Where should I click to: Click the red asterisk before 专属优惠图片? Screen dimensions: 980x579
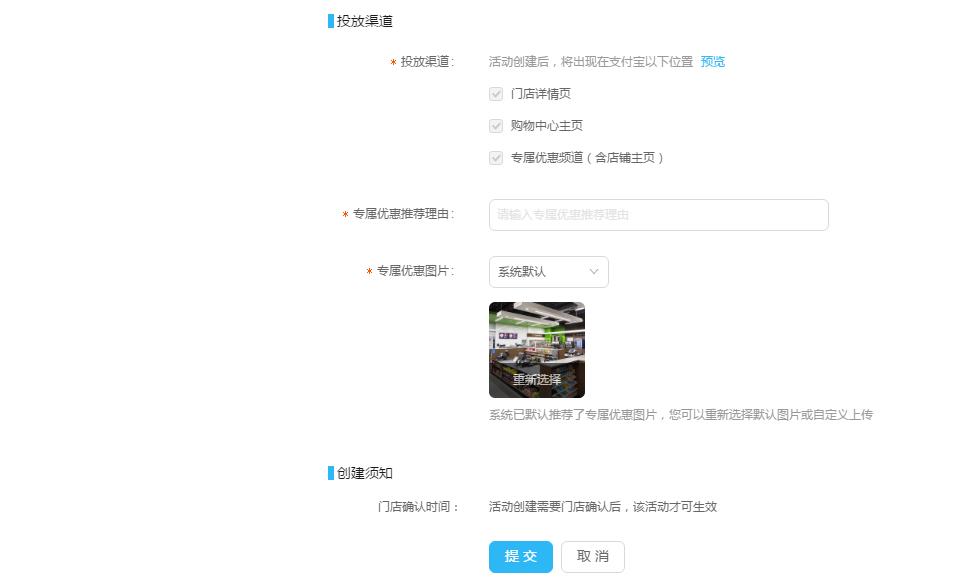(x=369, y=271)
